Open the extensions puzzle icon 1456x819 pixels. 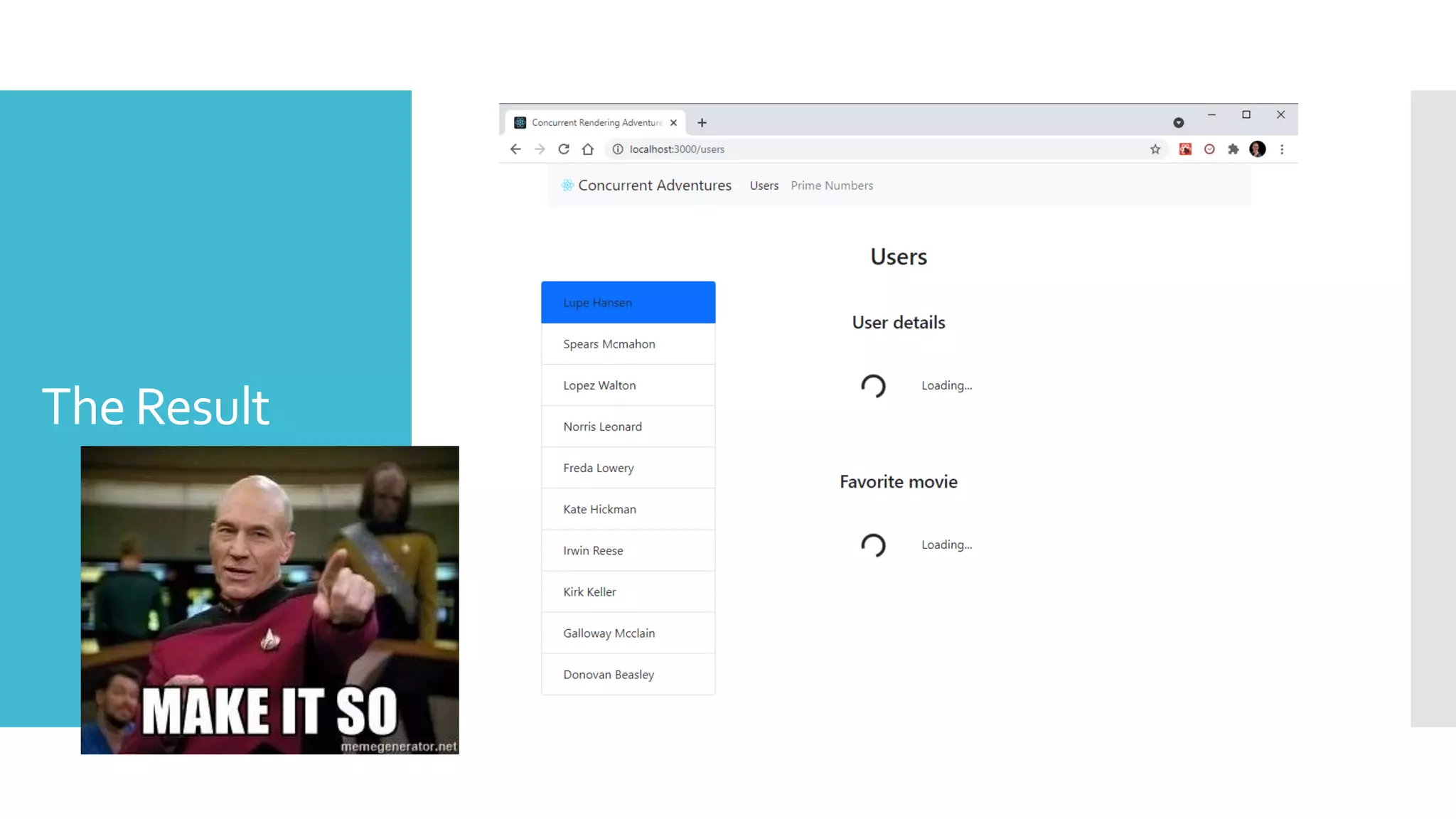point(1233,149)
